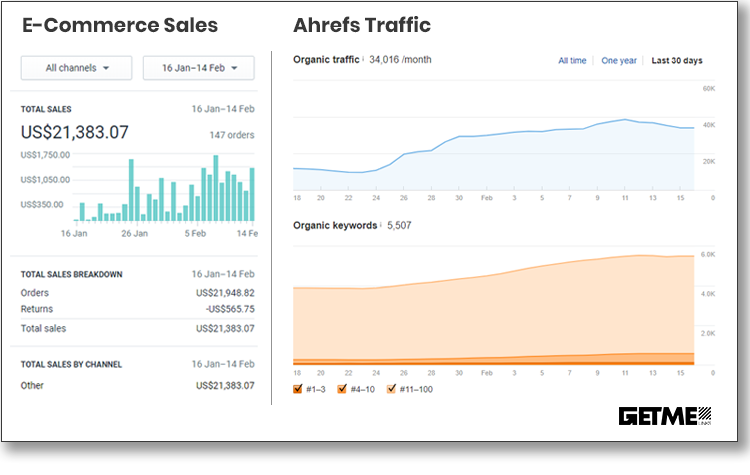The height and width of the screenshot is (475, 750).
Task: Uncheck the #1–3 keyword positions checkbox
Action: (298, 388)
